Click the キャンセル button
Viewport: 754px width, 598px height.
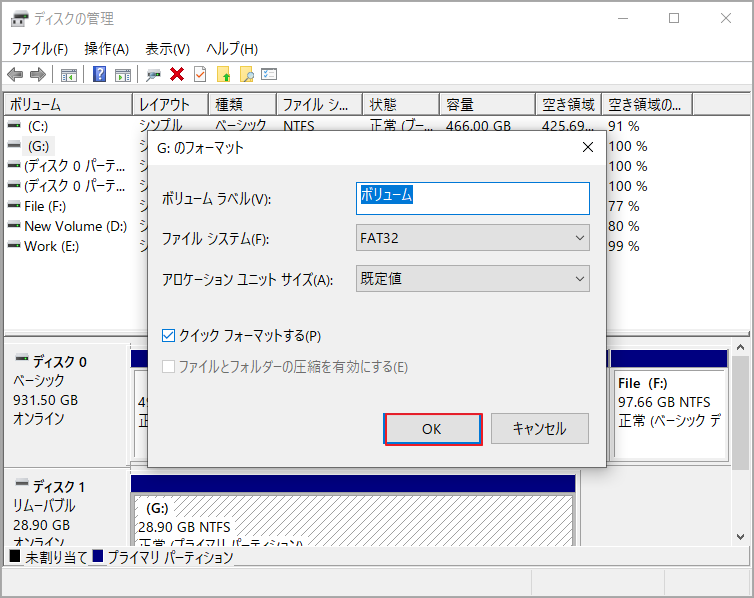[x=539, y=429]
